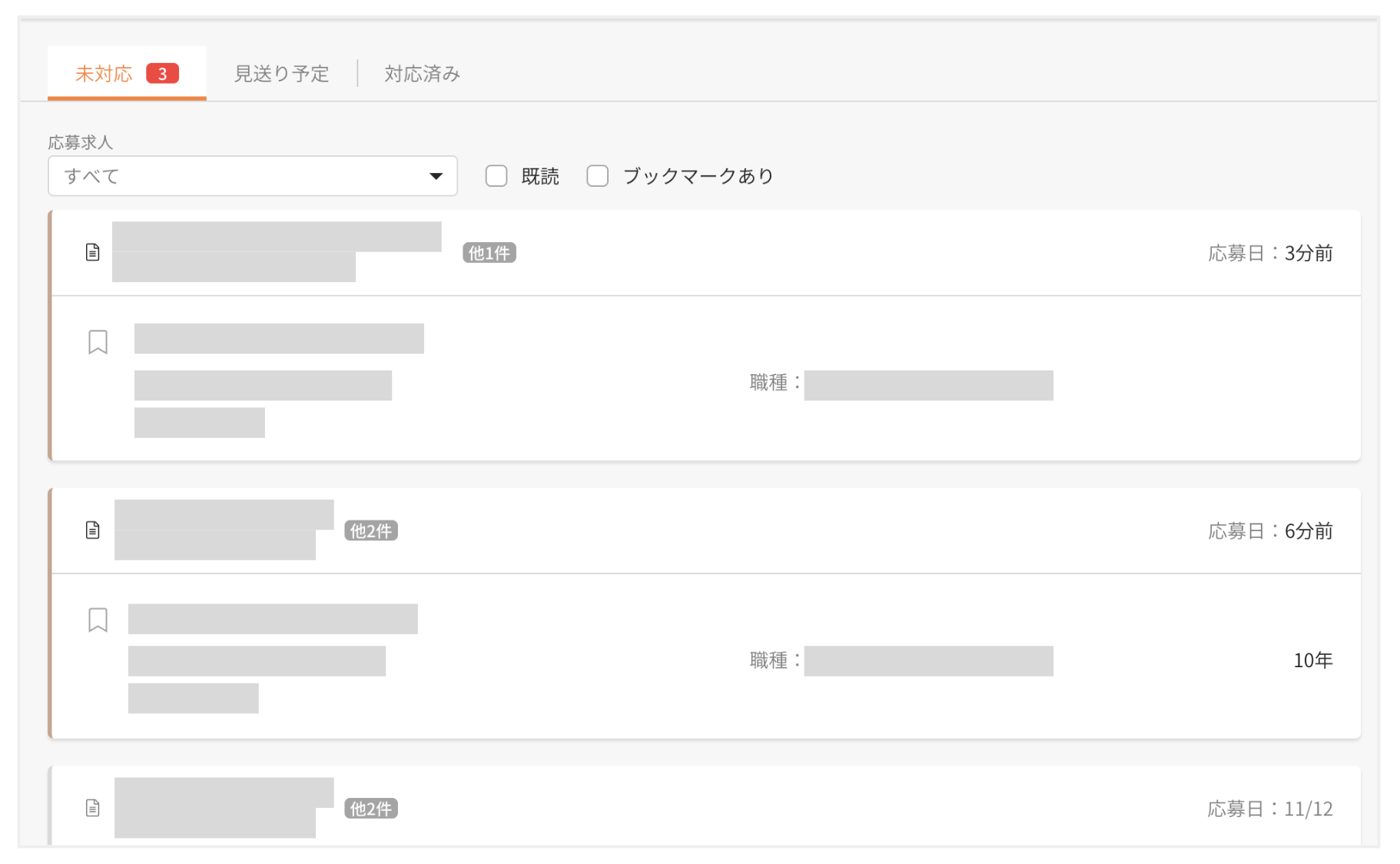The image size is (1400, 864).
Task: Click the document icon in the first applicant card
Action: pyautogui.click(x=92, y=252)
